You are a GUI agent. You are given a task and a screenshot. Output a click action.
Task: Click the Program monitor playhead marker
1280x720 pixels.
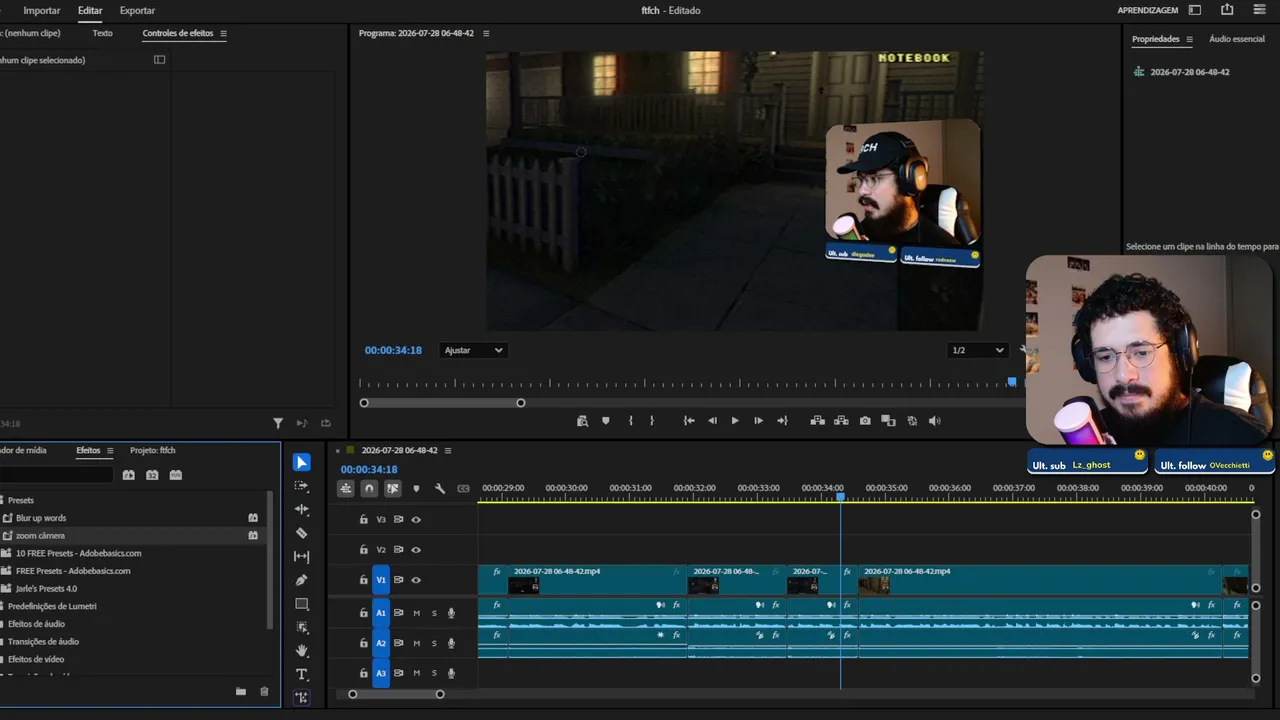tap(1012, 382)
